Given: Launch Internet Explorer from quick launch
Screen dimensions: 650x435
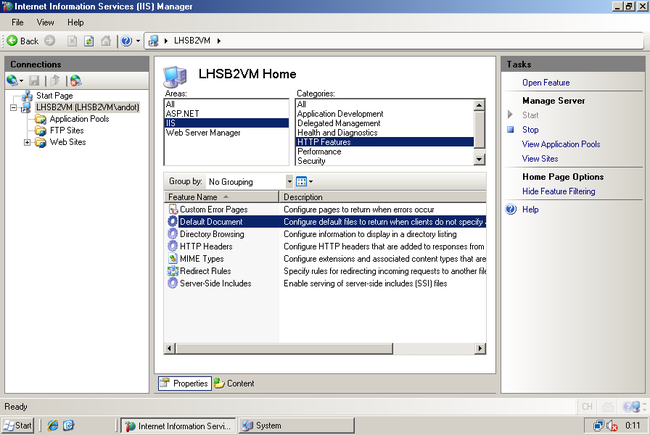Looking at the screenshot, I should (53, 425).
